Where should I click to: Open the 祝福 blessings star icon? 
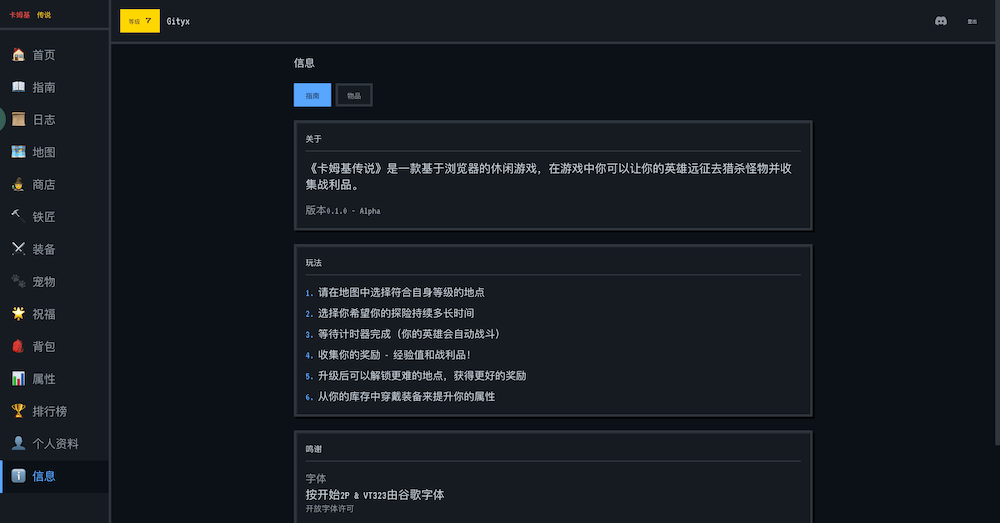click(x=18, y=314)
